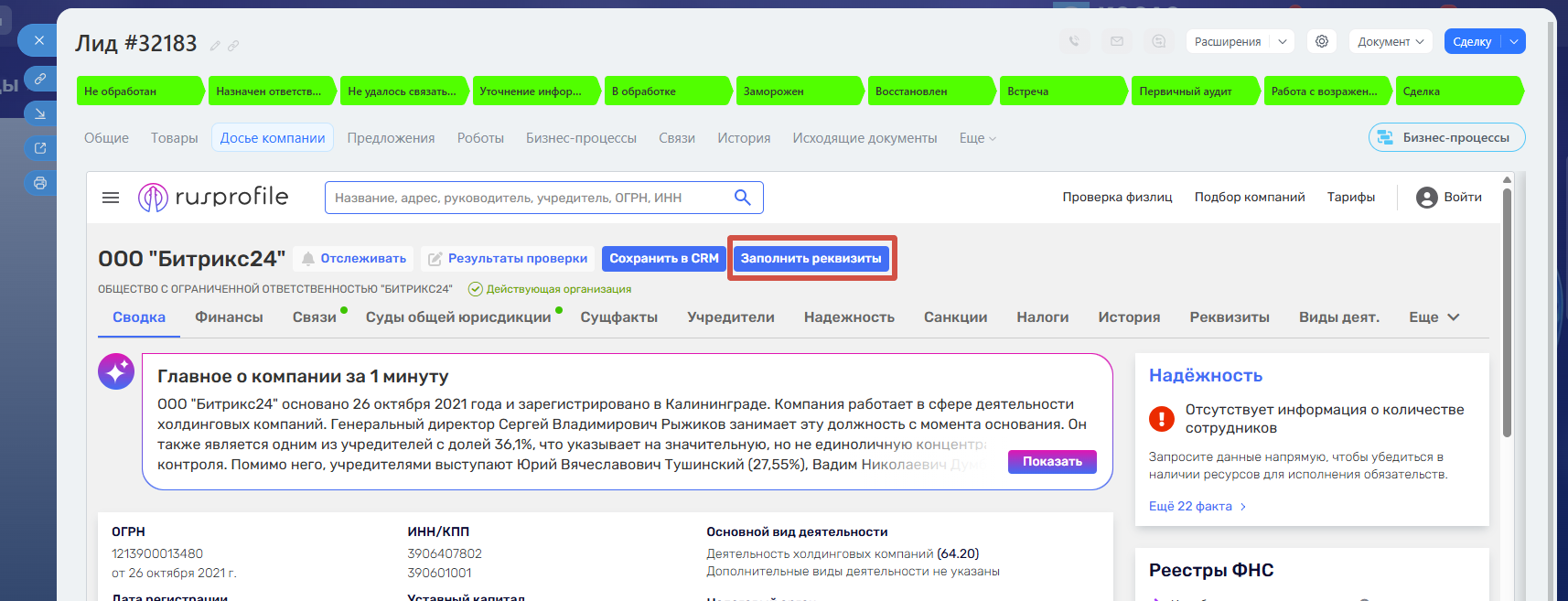Open Результаты проверки

pos(508,259)
